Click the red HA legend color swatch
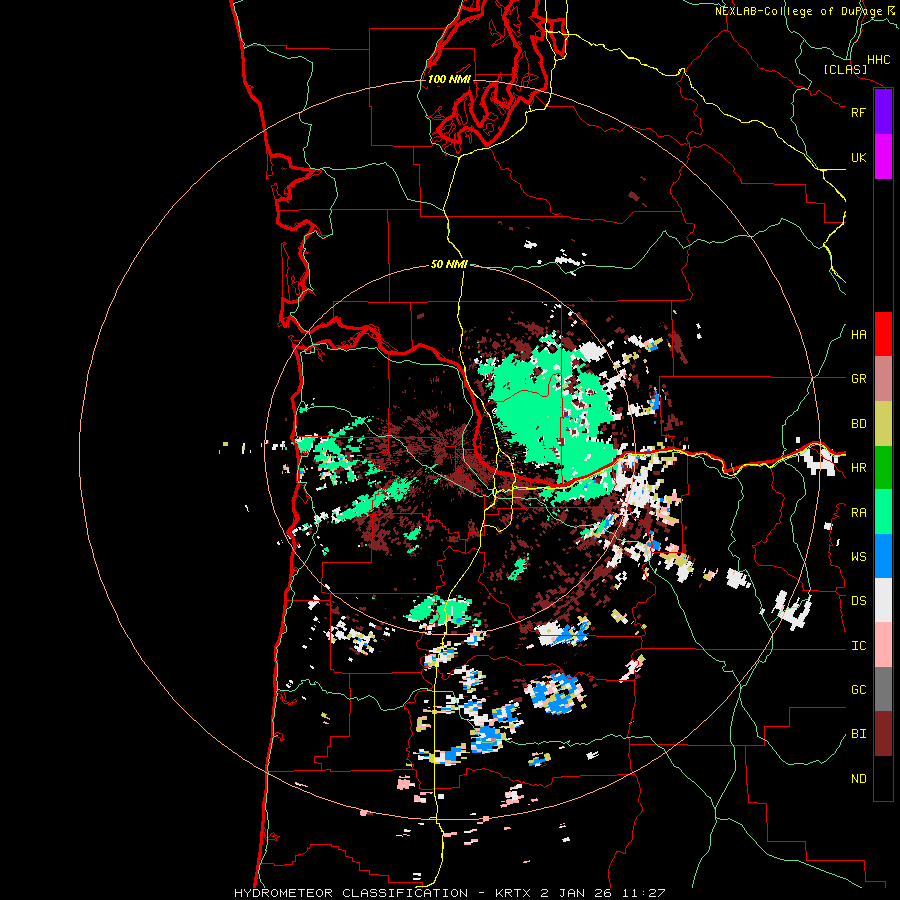 coord(883,334)
